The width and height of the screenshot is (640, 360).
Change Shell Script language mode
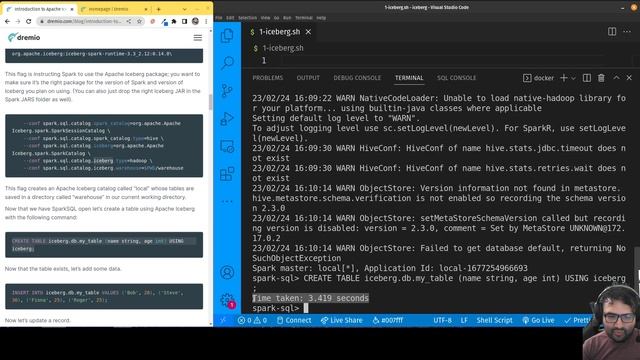pos(494,320)
